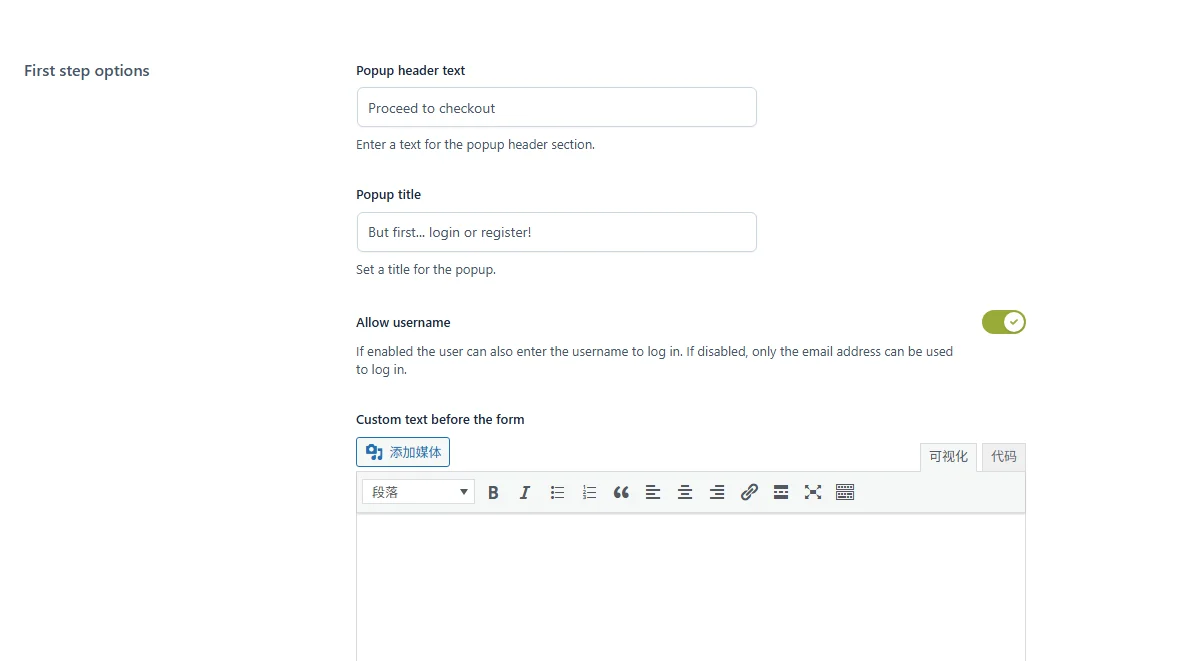Align text left in the editor
1197x661 pixels.
(653, 492)
